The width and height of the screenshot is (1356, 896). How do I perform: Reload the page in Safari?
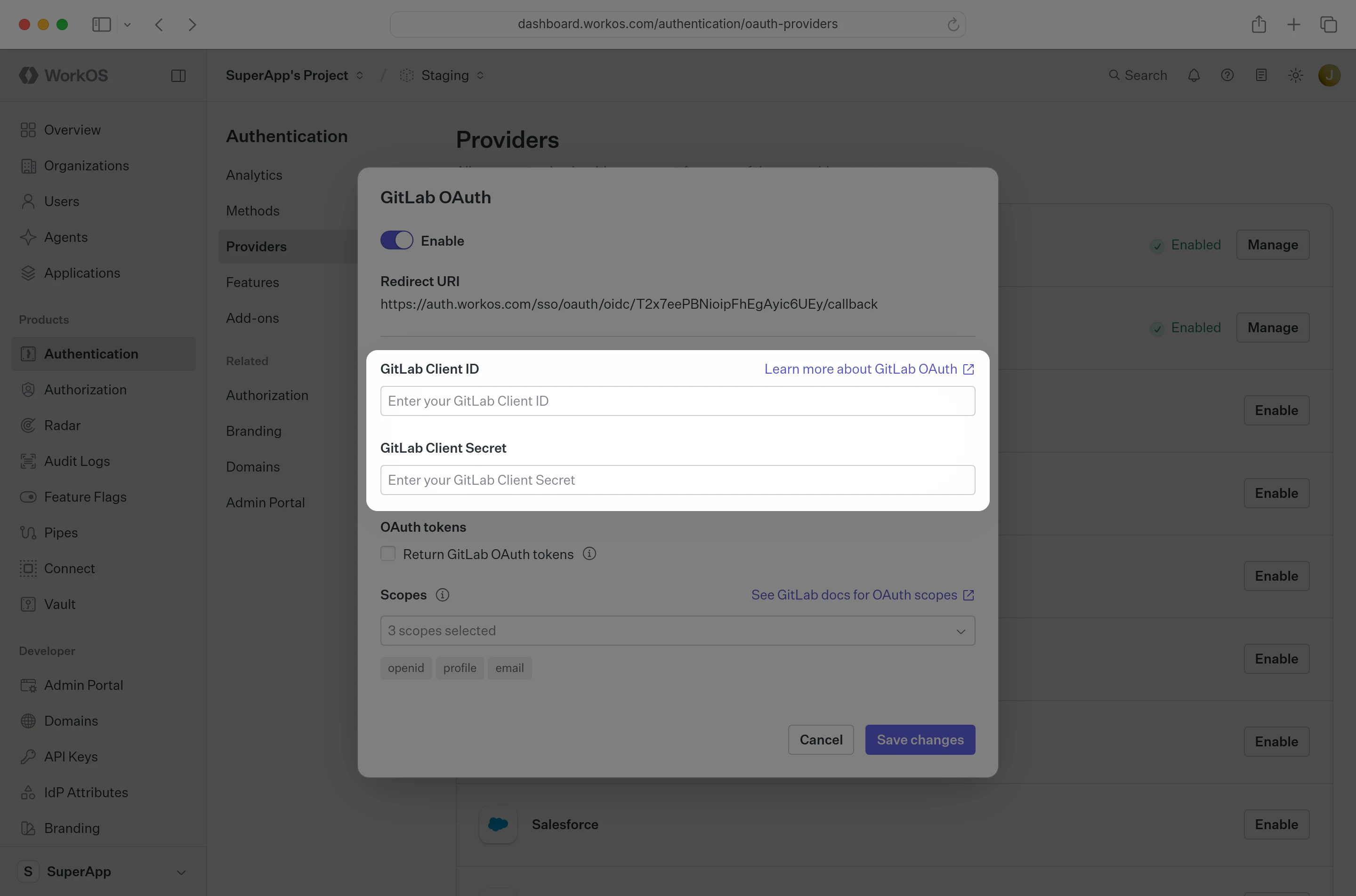pyautogui.click(x=952, y=24)
